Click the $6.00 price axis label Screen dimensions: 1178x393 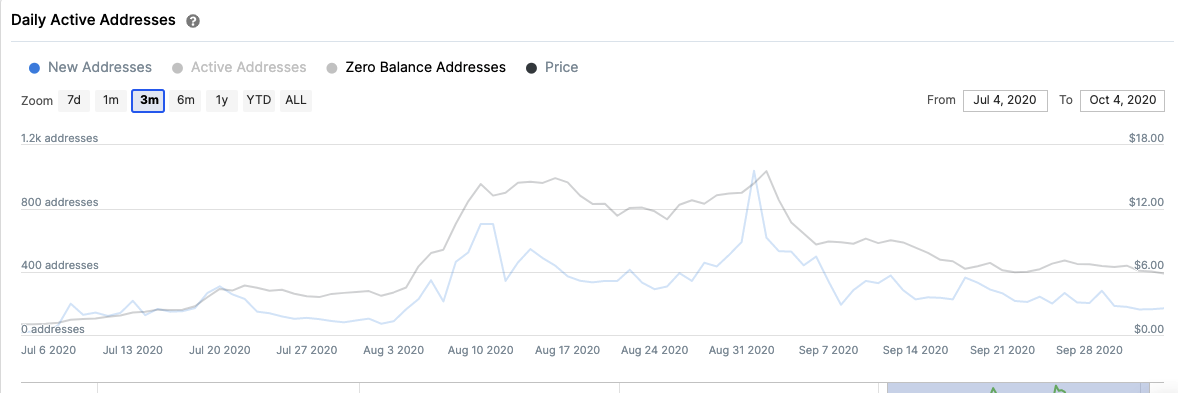click(x=1149, y=266)
